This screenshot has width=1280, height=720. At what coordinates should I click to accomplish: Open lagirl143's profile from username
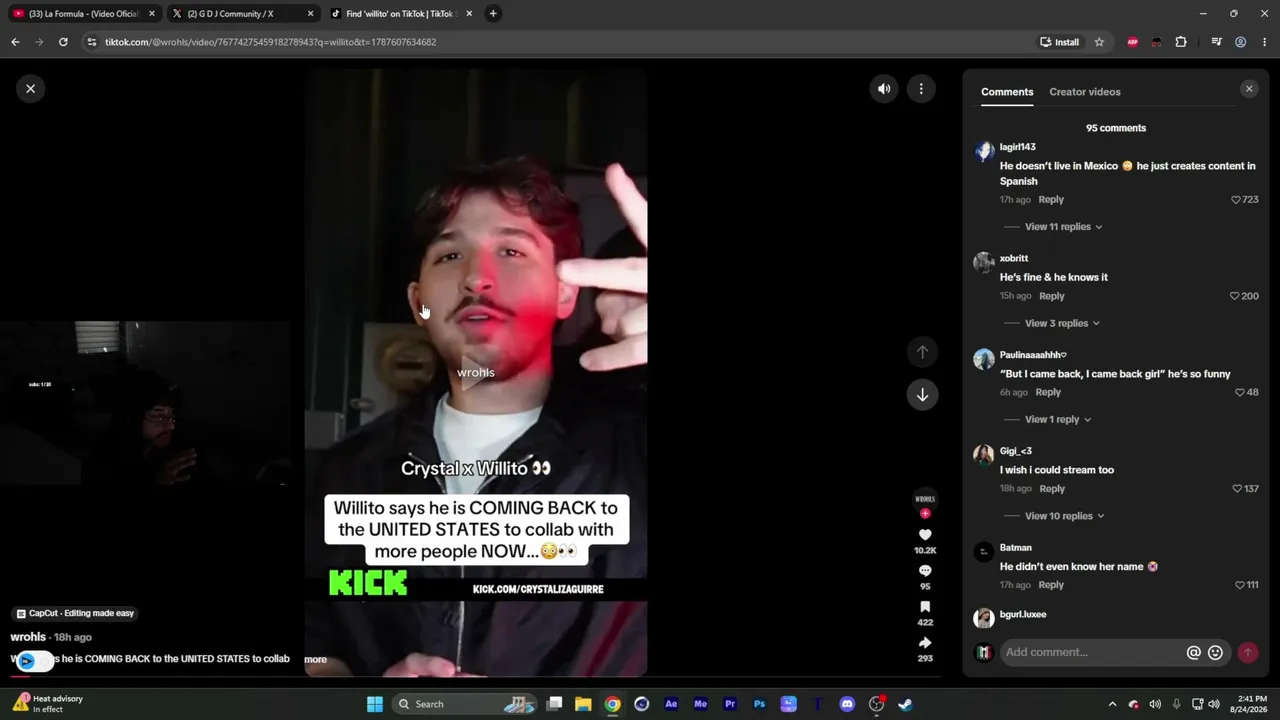coord(1017,147)
